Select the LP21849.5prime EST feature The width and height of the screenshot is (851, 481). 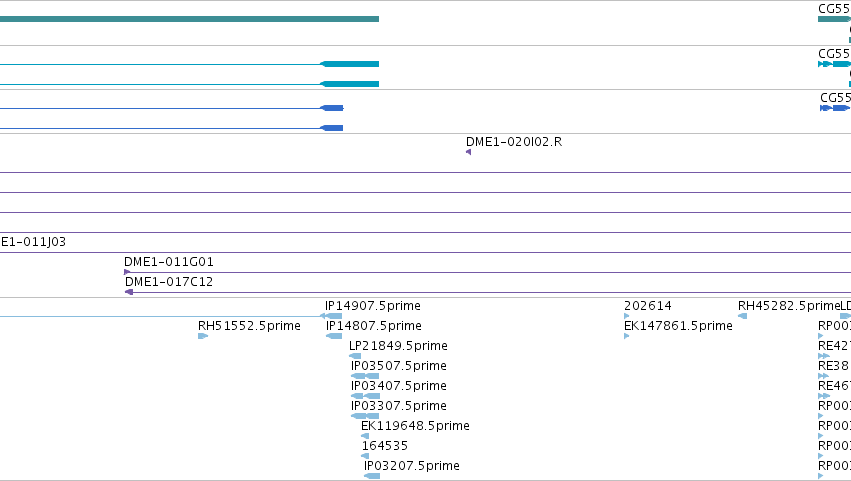point(355,356)
